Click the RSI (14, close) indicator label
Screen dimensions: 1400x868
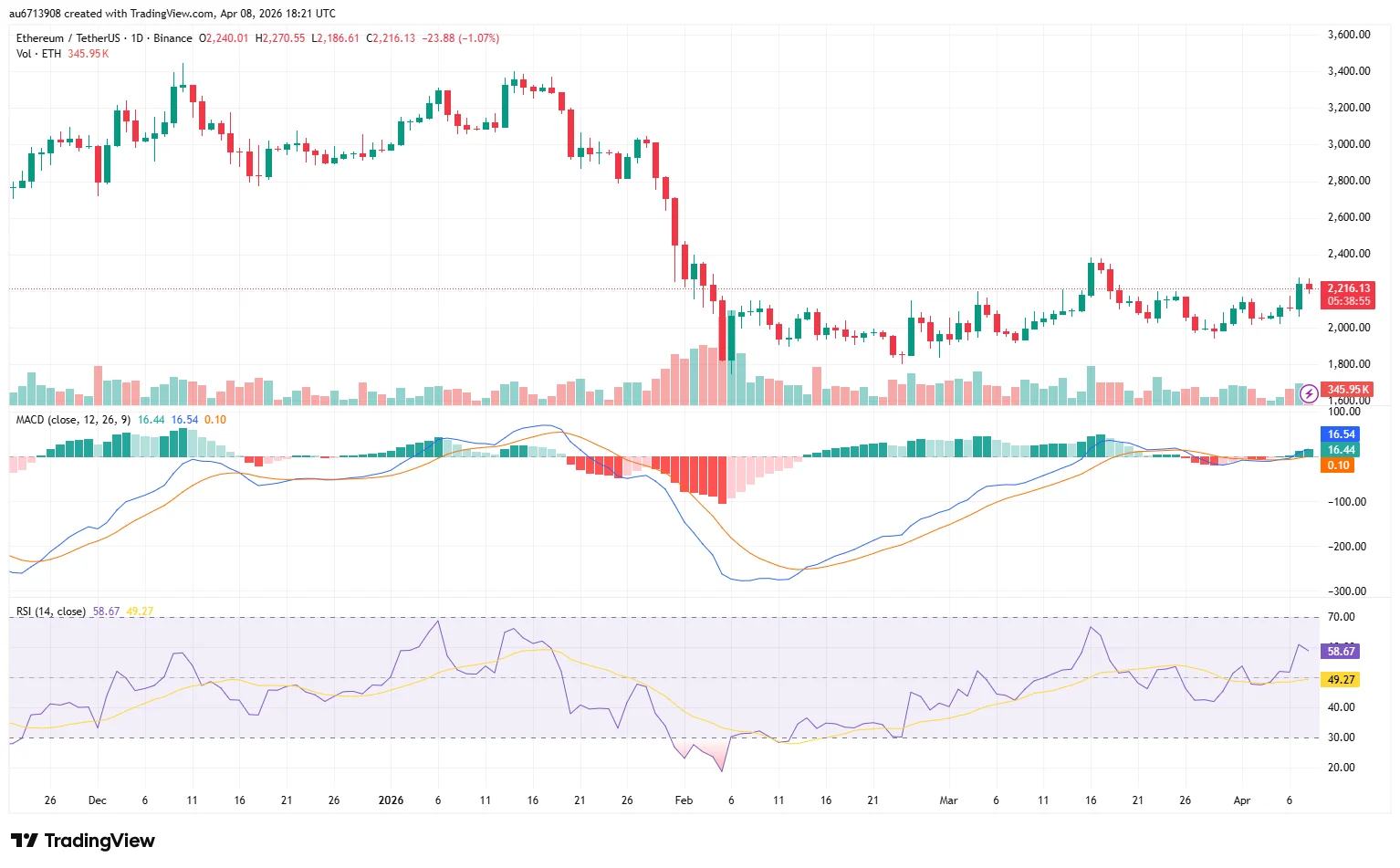pos(50,611)
